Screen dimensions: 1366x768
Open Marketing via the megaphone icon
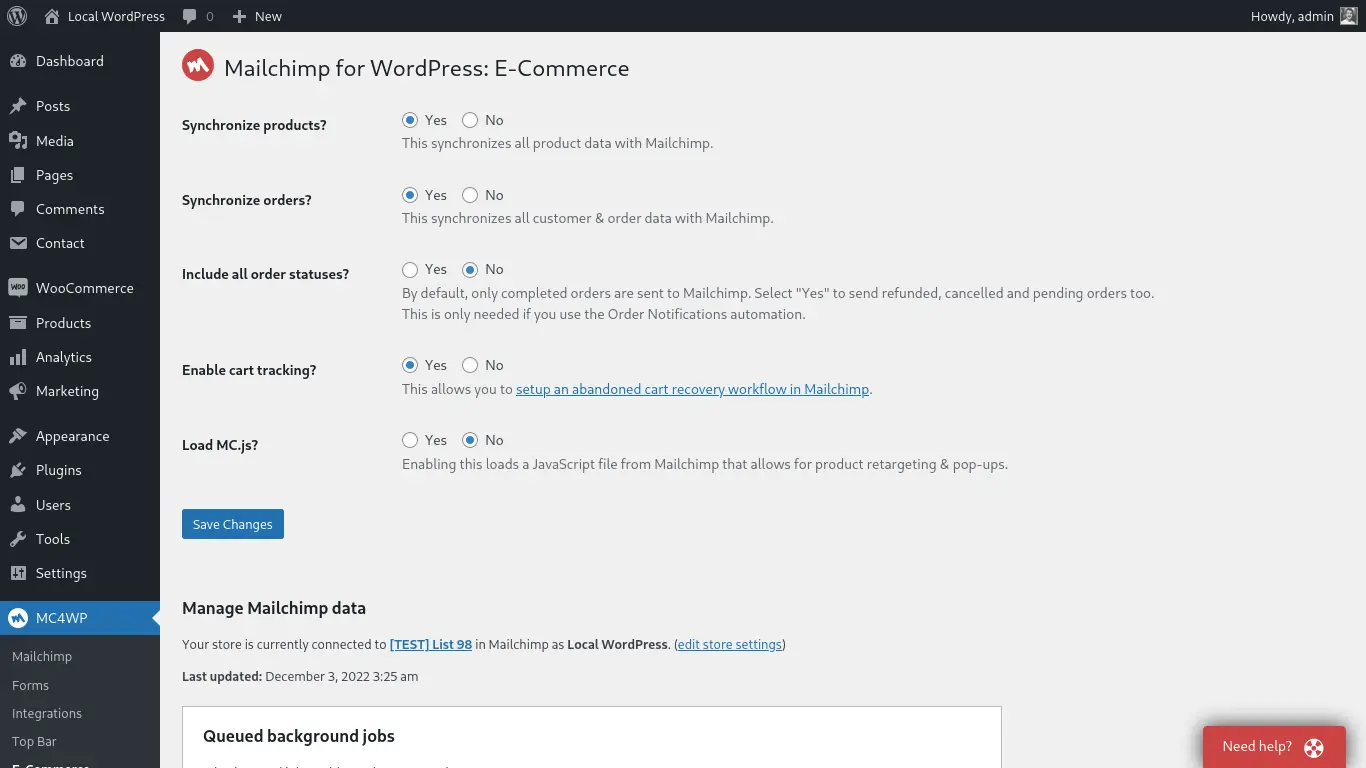[18, 391]
